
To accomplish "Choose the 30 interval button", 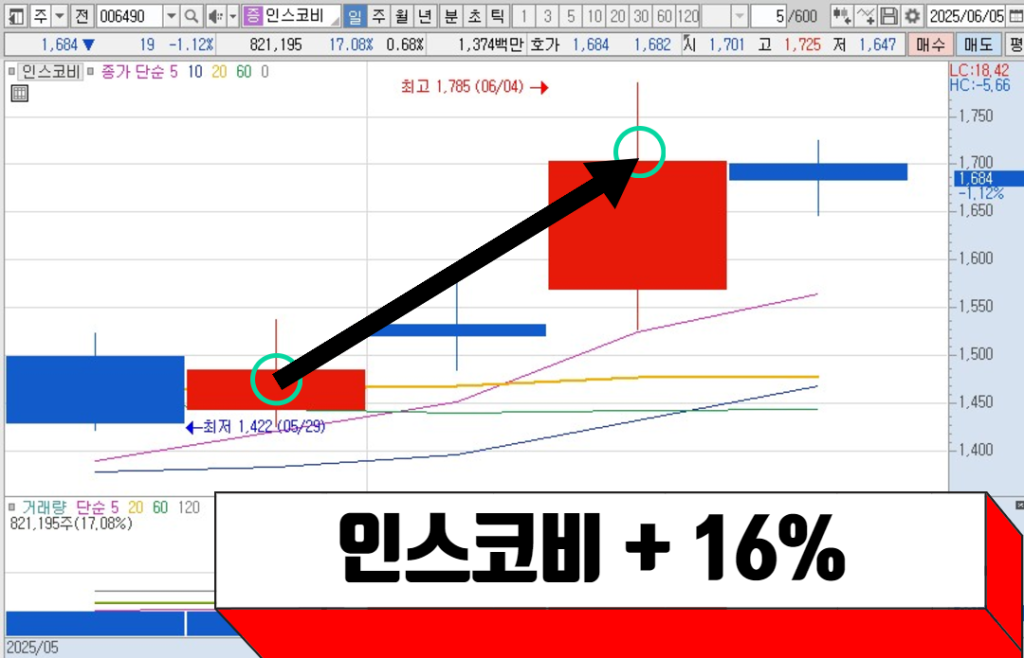I will 641,15.
